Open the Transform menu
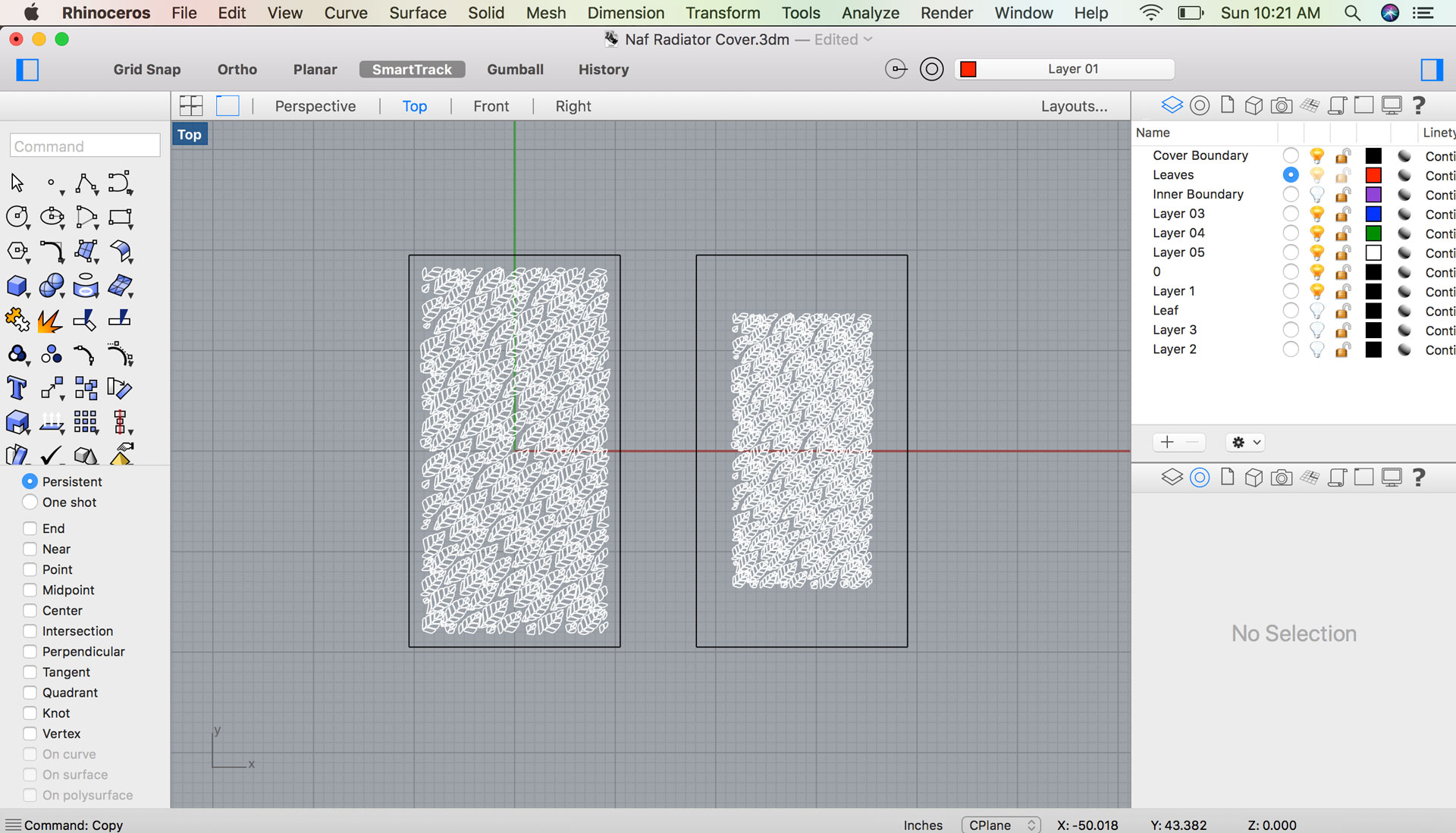This screenshot has width=1456, height=833. (722, 13)
